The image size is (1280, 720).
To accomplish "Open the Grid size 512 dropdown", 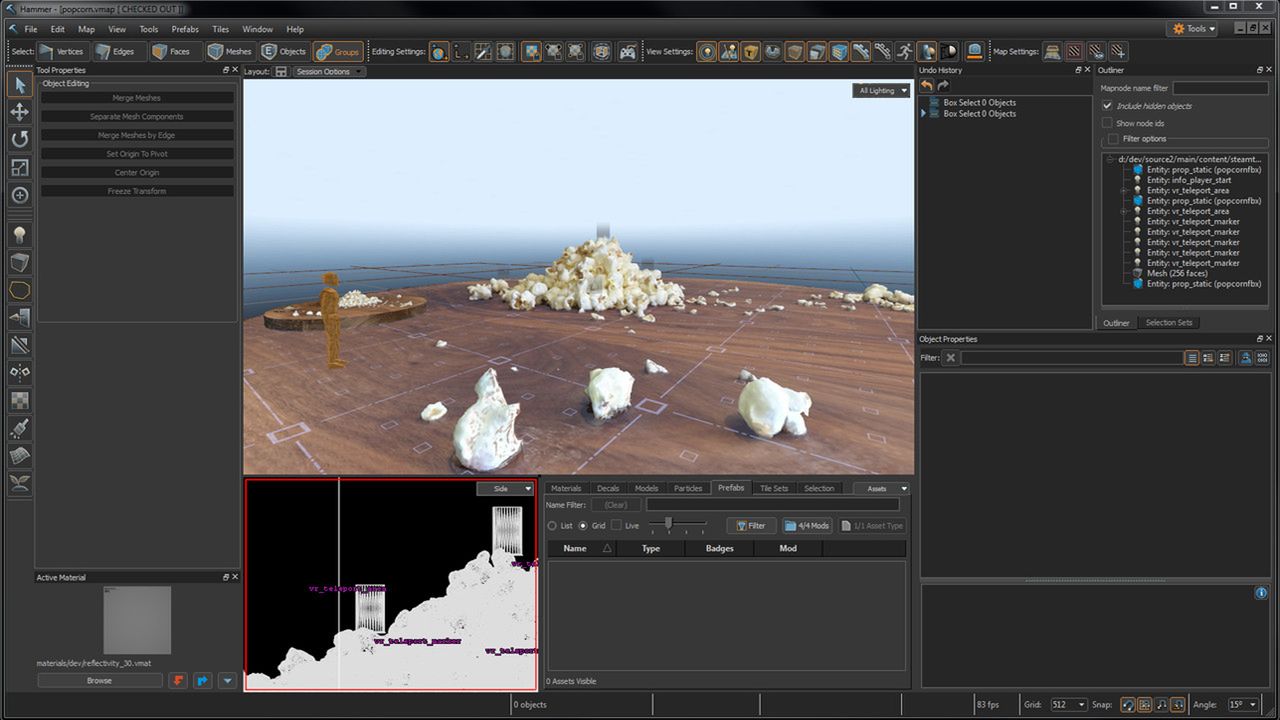I will [1068, 704].
